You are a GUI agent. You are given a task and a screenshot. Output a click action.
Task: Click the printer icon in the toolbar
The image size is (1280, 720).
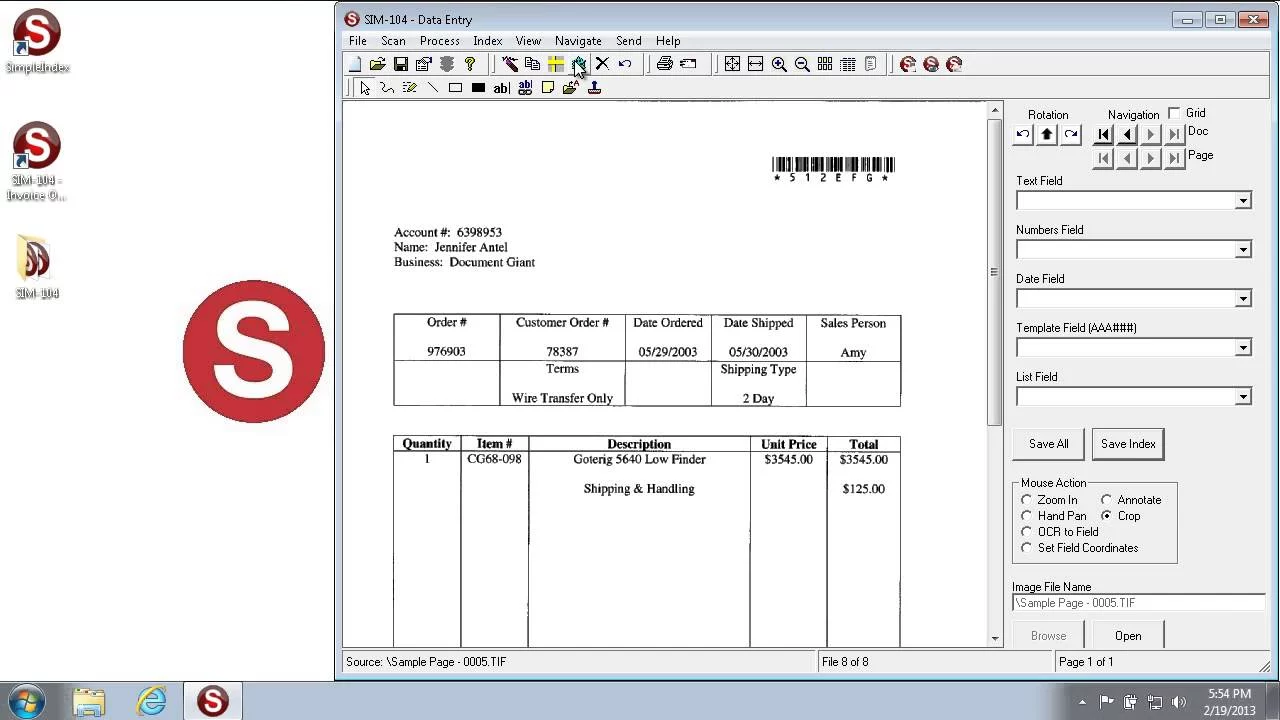pyautogui.click(x=664, y=64)
